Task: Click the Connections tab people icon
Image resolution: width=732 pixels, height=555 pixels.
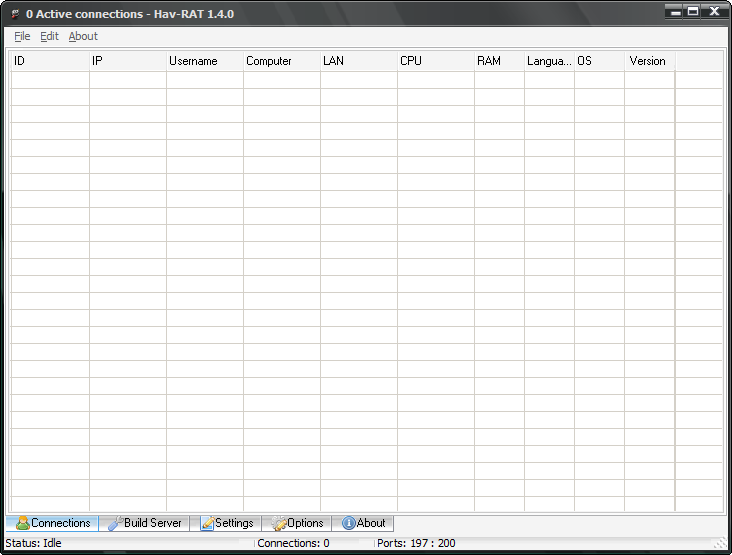Action: [23, 523]
